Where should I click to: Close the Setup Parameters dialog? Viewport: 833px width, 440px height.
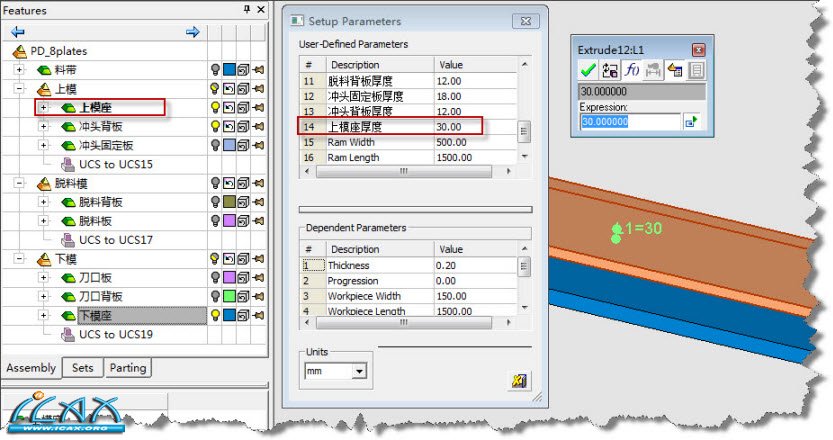526,21
